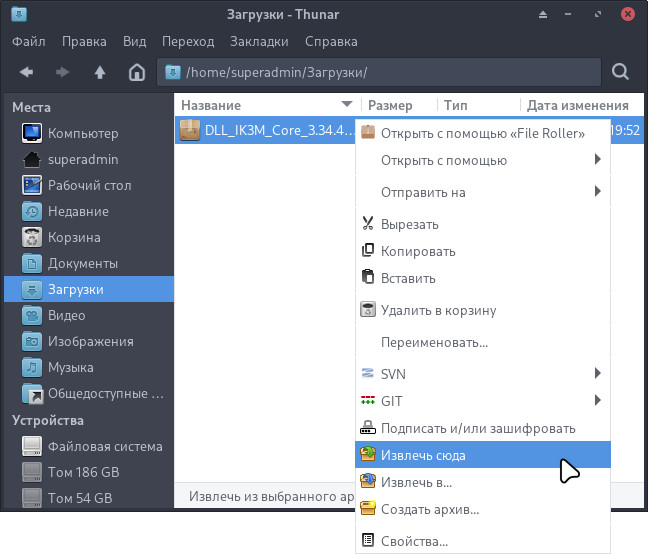Select Компьютер in the places sidebar
The width and height of the screenshot is (648, 556).
click(x=83, y=133)
